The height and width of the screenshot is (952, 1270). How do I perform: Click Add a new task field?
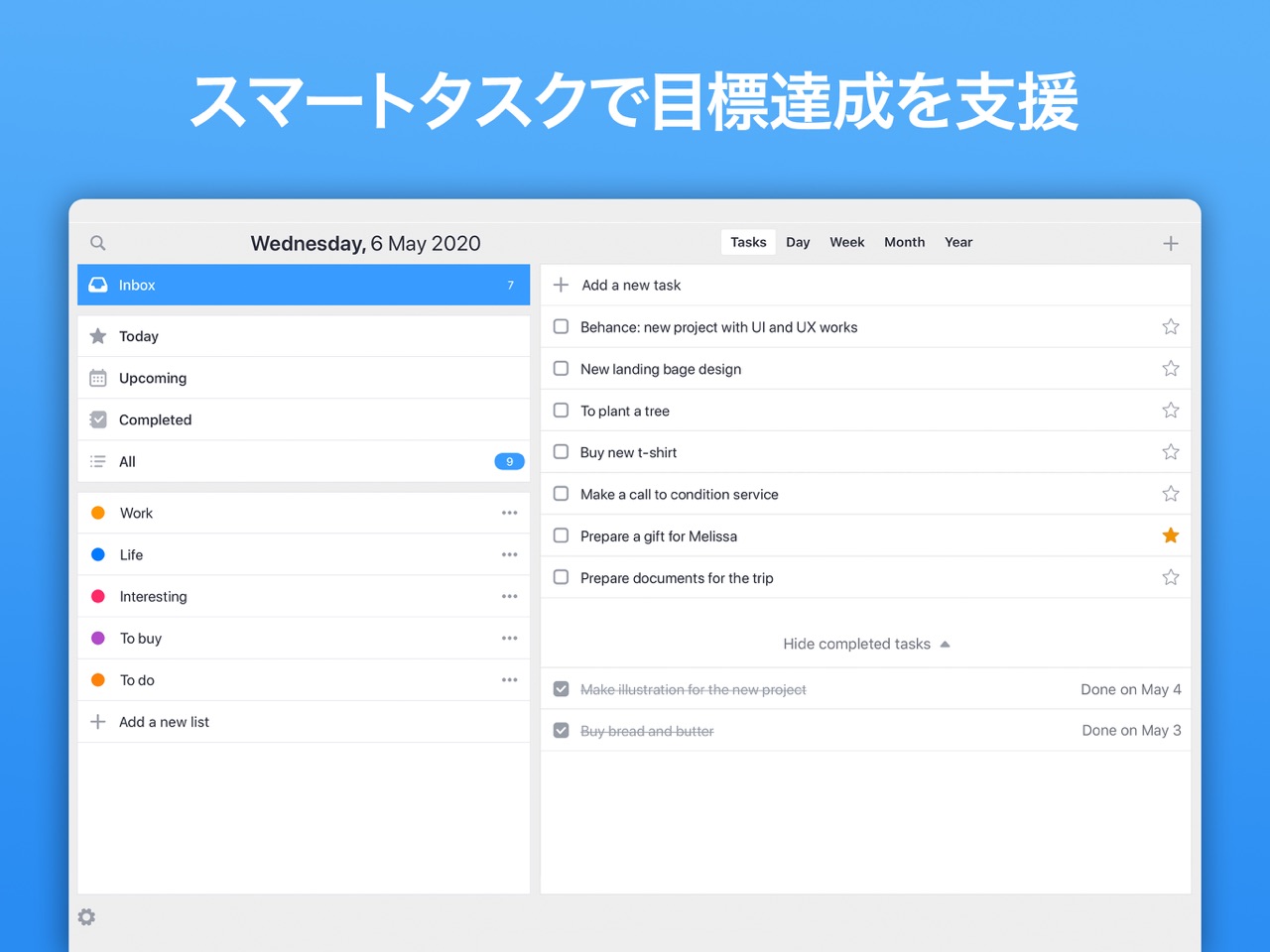point(865,285)
